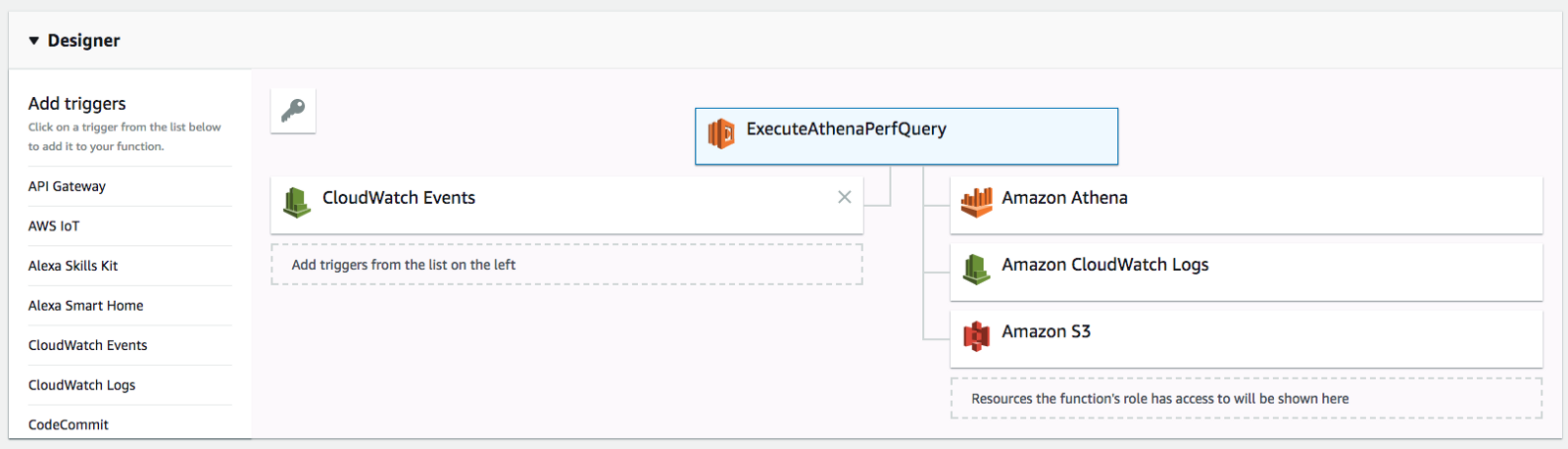
Task: Pick CloudWatch Logs in trigger list
Action: coord(81,385)
